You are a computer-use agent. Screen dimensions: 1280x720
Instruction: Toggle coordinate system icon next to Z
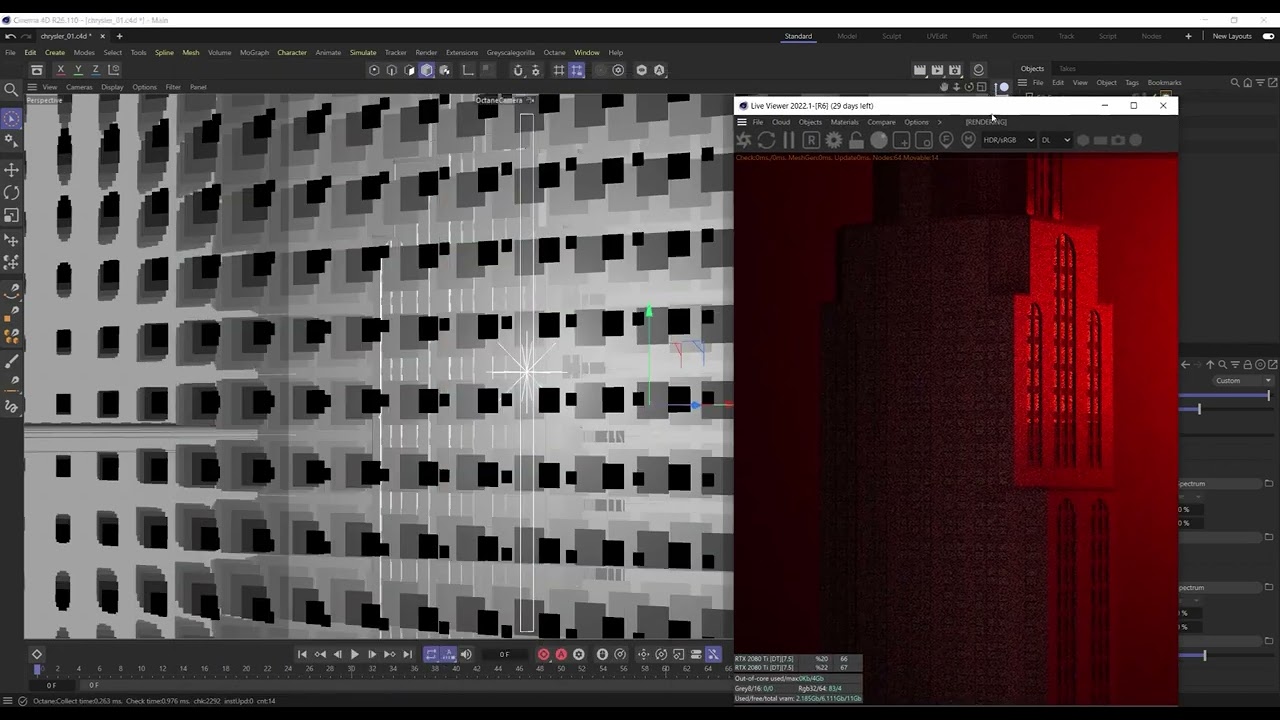[113, 70]
